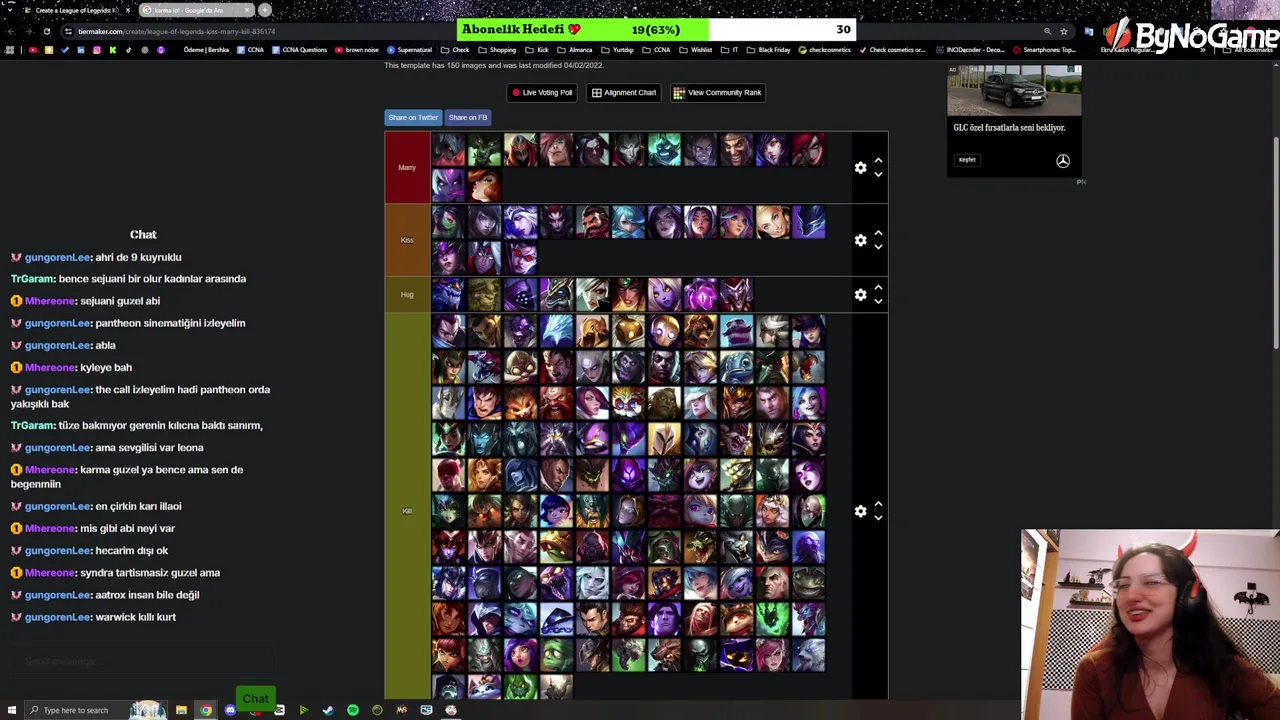Pick Anivia portrait in Kill tier
The width and height of the screenshot is (1280, 720).
[x=556, y=331]
